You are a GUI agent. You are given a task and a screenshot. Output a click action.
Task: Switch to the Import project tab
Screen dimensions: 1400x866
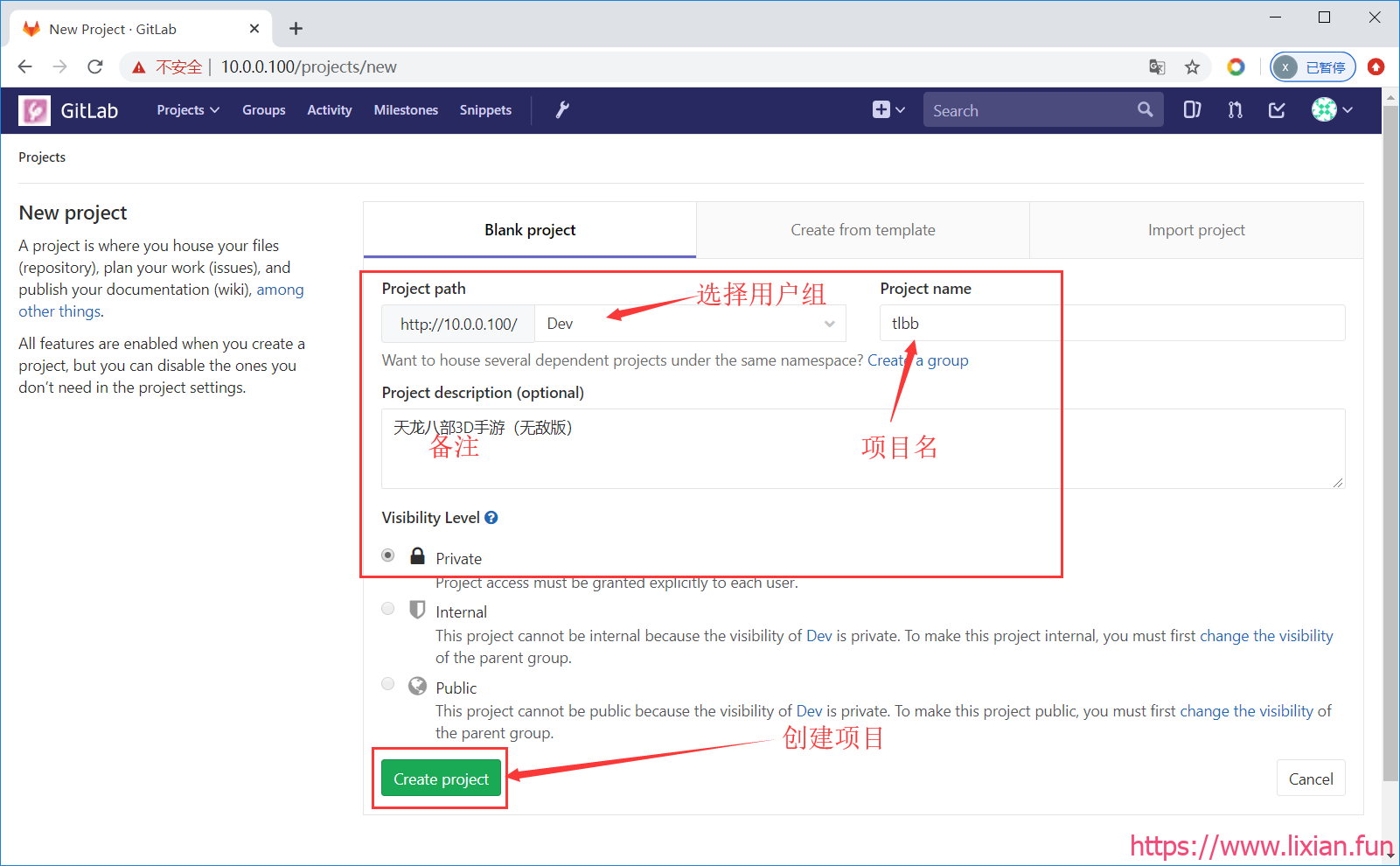click(x=1196, y=230)
